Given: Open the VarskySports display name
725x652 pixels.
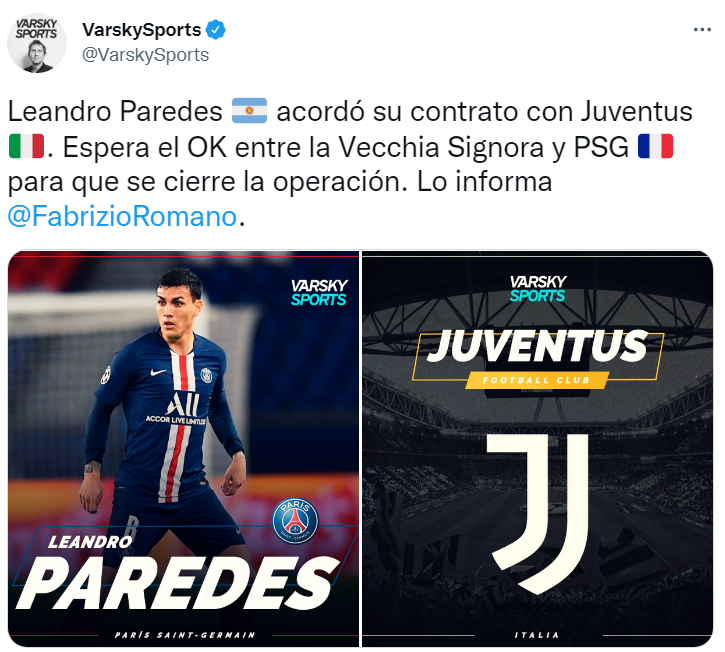Looking at the screenshot, I should tap(141, 30).
